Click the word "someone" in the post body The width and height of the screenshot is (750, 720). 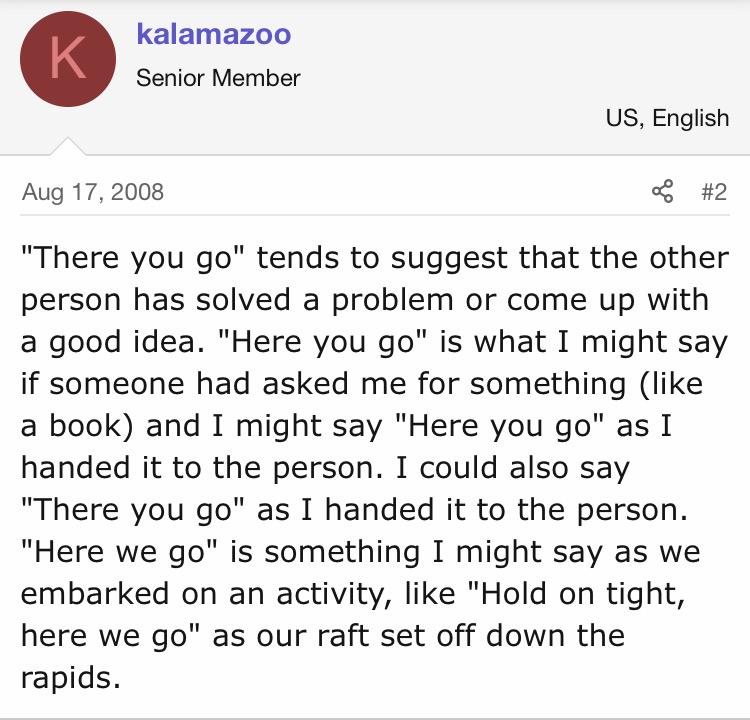point(116,384)
